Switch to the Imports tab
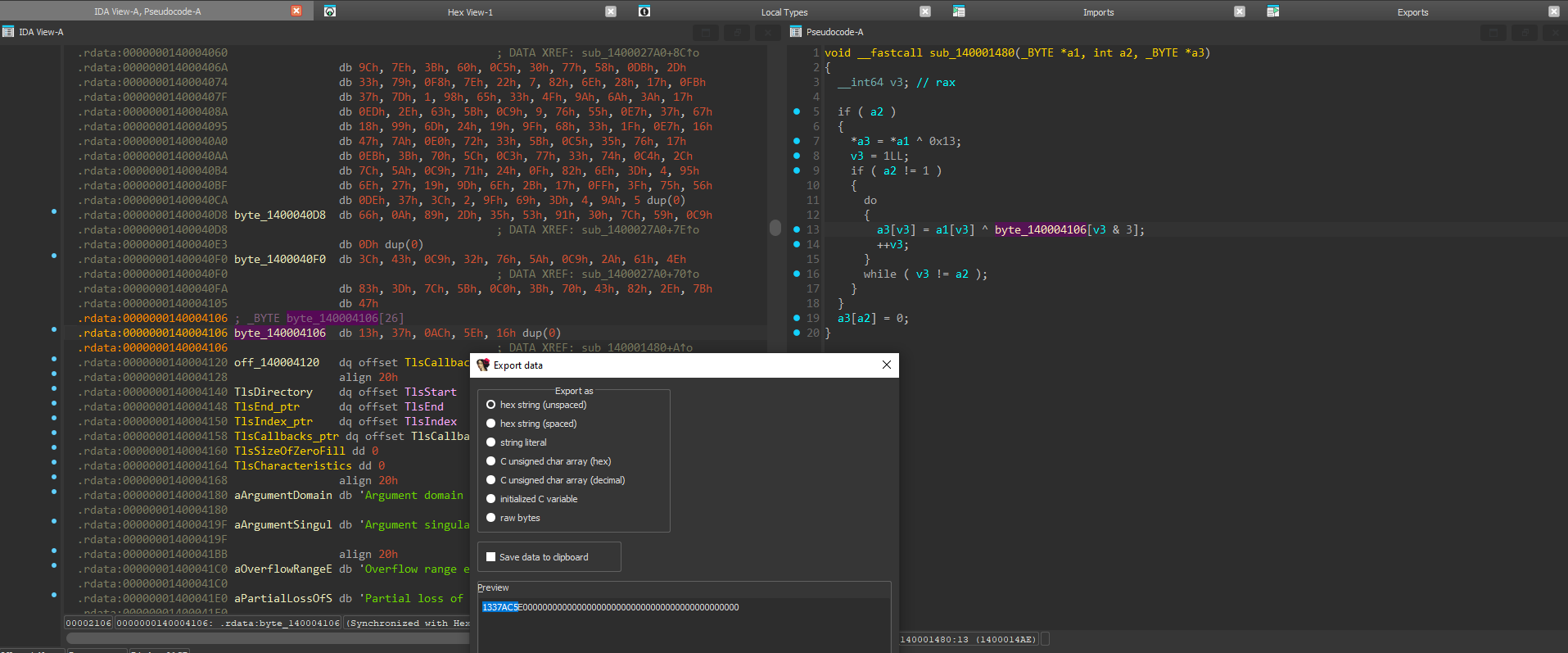 (1099, 12)
